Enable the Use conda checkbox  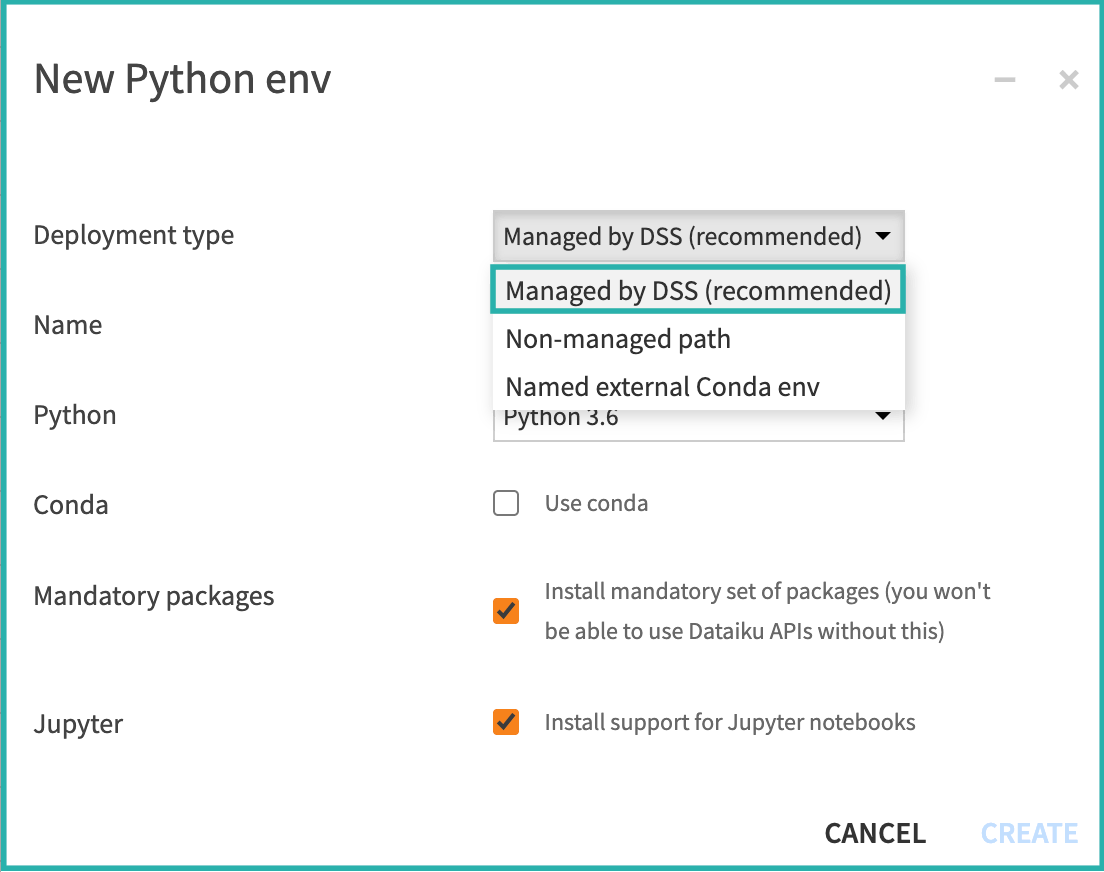coord(506,503)
